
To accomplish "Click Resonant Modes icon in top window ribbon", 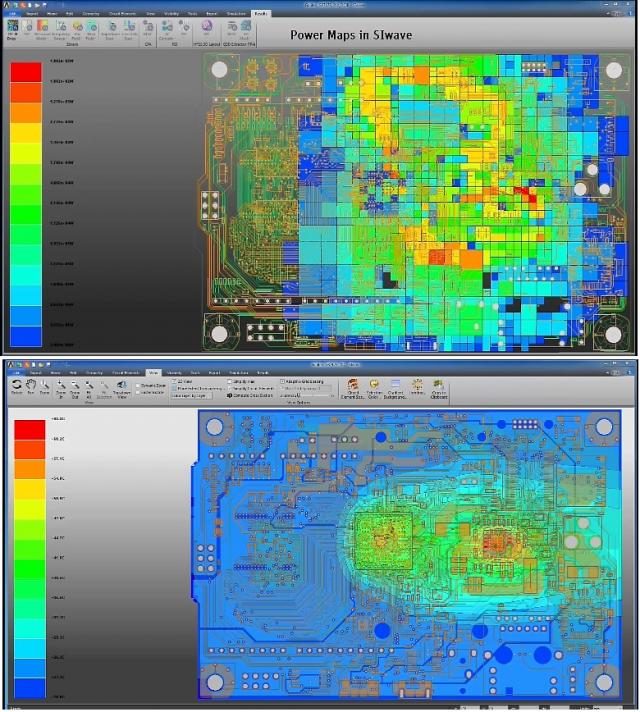I will click(x=42, y=30).
